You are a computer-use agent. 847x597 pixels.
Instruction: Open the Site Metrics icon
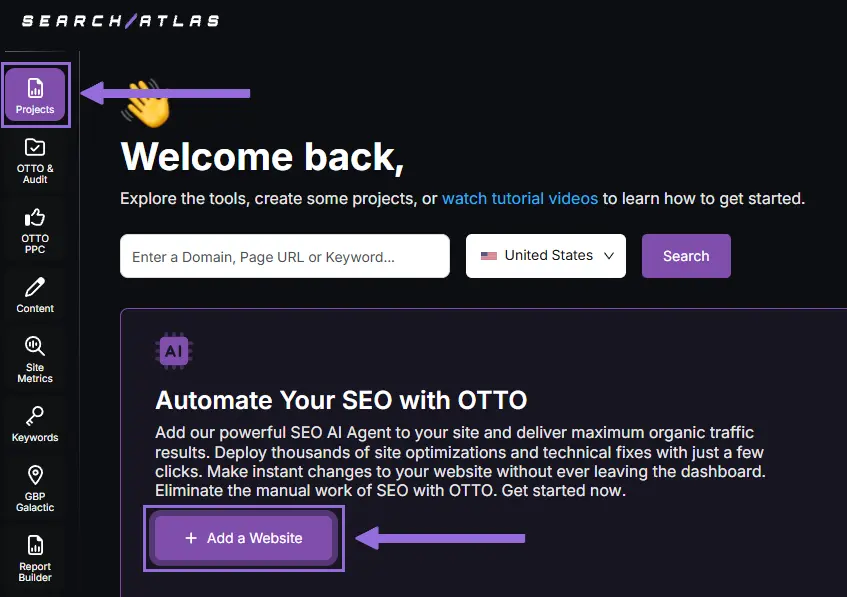tap(35, 359)
